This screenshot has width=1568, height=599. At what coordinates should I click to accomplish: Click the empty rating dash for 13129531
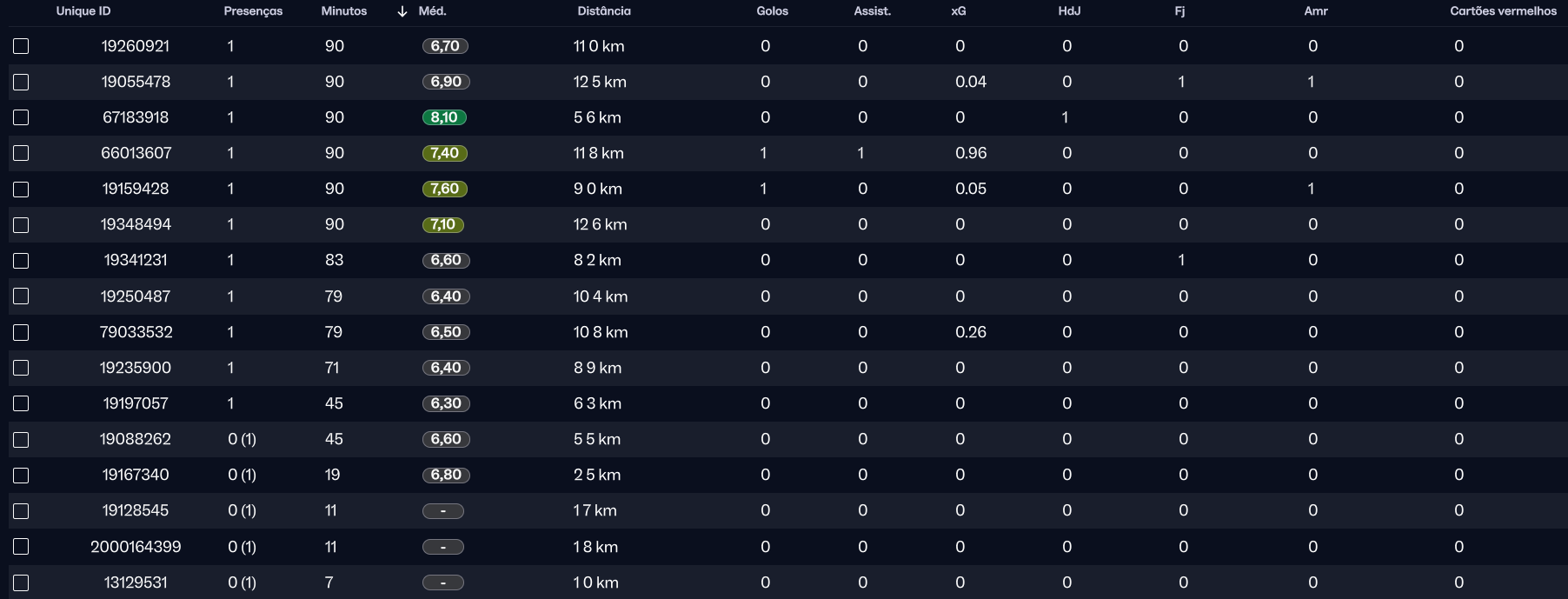click(x=443, y=582)
